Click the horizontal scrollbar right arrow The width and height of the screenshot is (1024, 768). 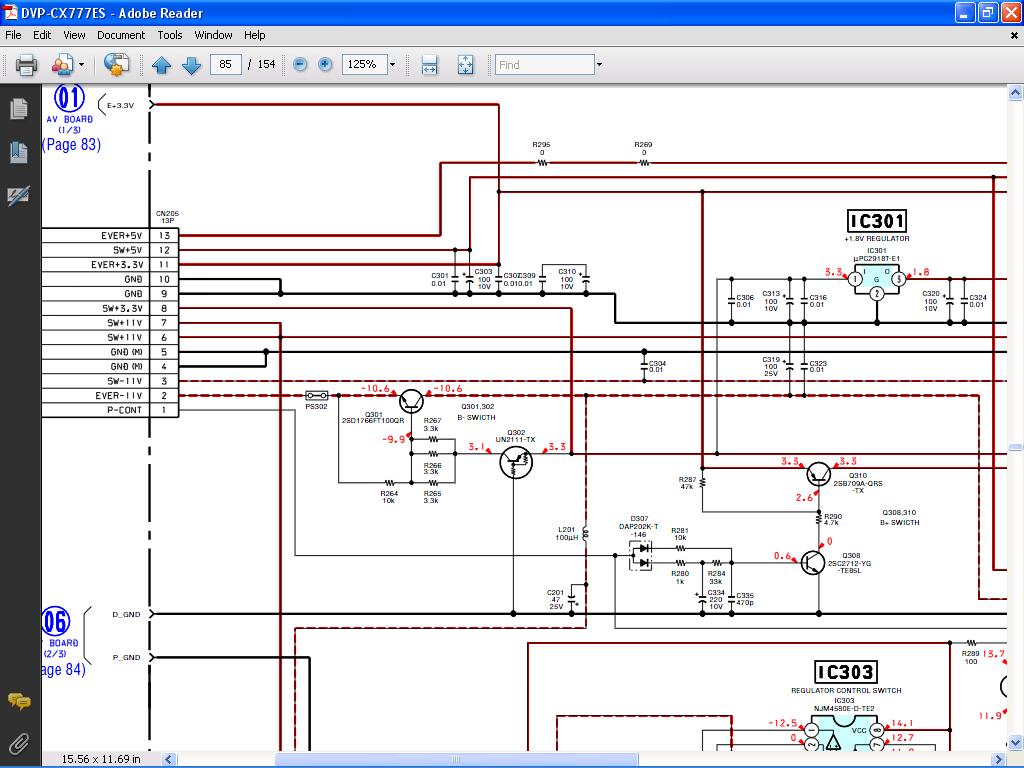pos(998,759)
